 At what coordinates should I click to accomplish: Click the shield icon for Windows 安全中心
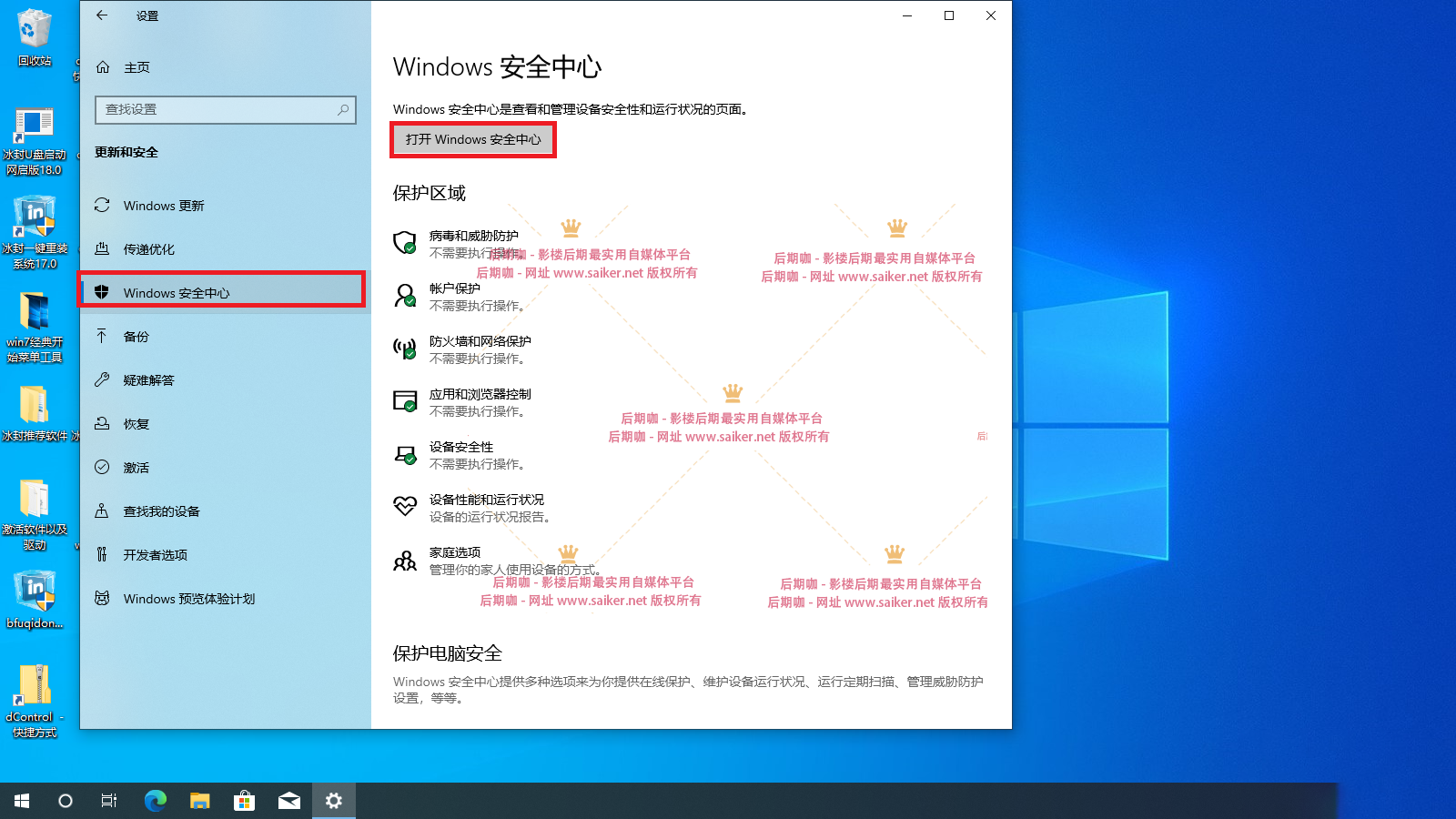[102, 292]
